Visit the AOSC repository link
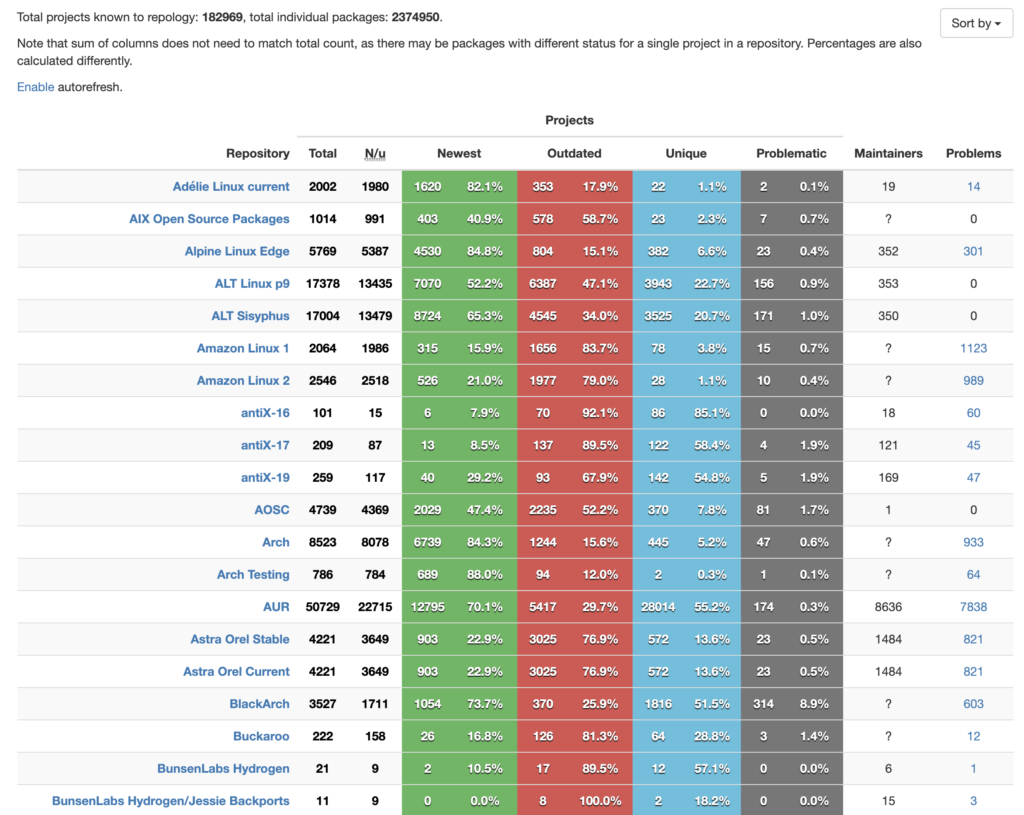The width and height of the screenshot is (1024, 815). 271,510
